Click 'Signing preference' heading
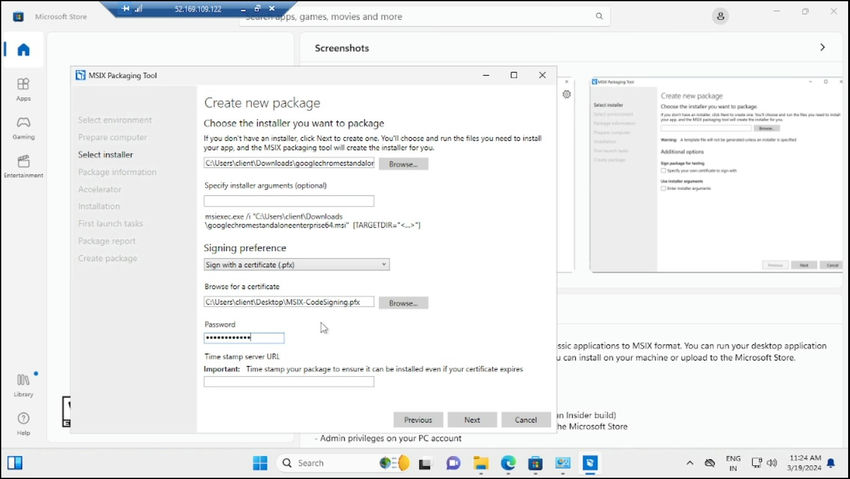This screenshot has width=850, height=479. tap(244, 248)
